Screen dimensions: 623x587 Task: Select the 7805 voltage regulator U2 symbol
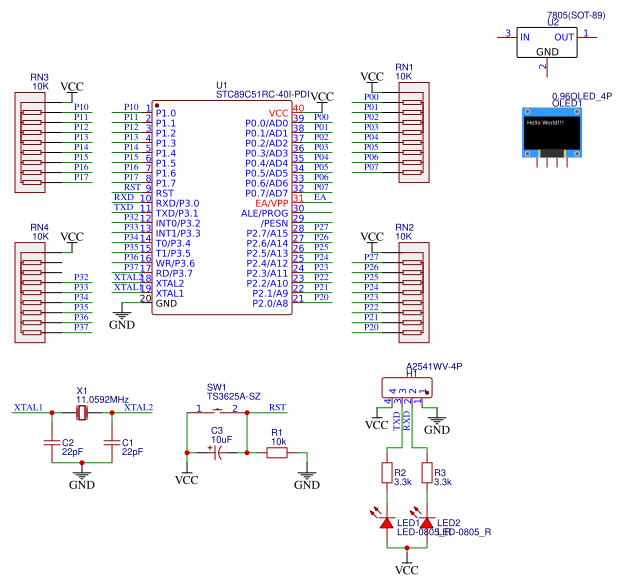pos(548,43)
